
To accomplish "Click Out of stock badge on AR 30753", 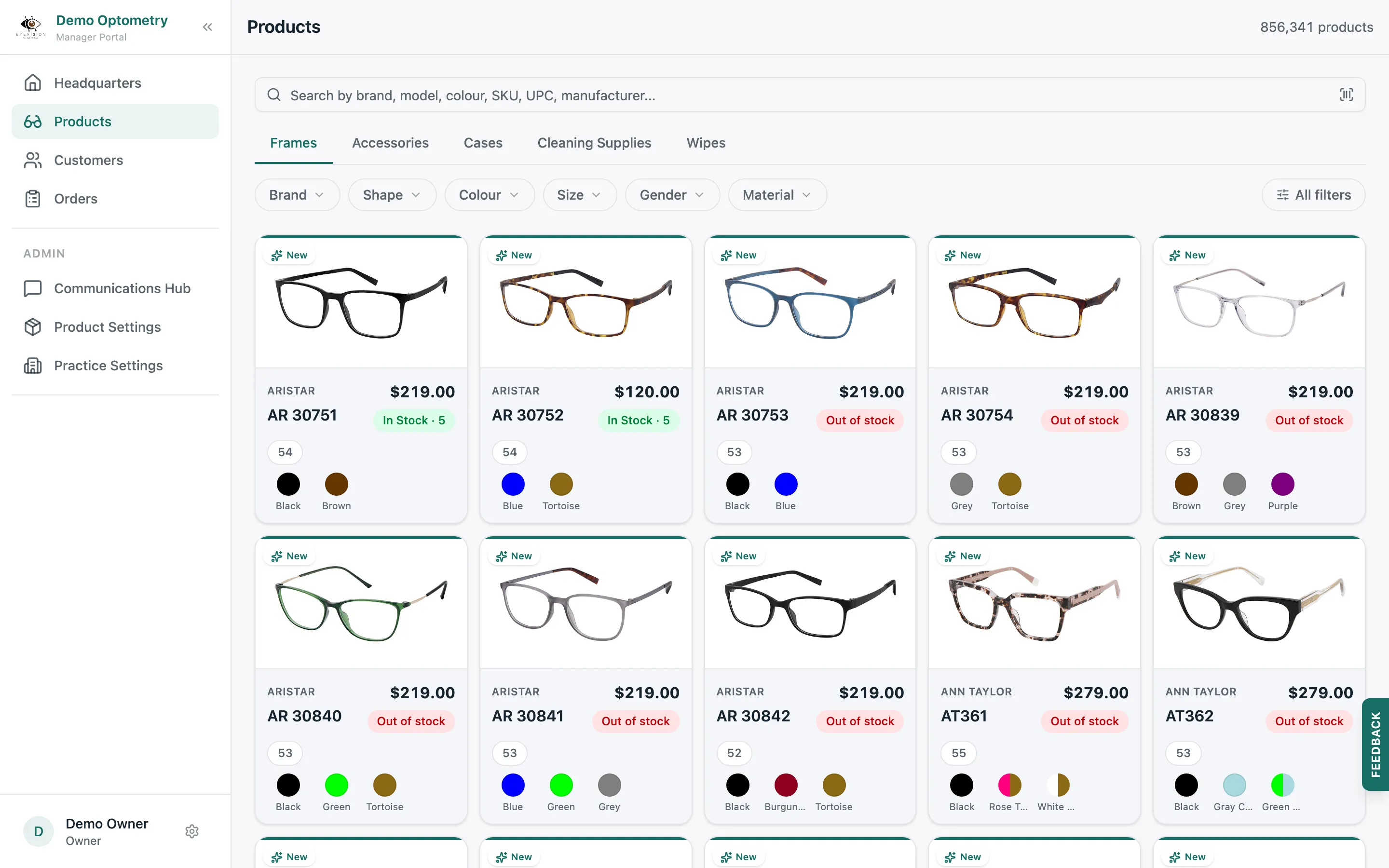I will pyautogui.click(x=860, y=420).
